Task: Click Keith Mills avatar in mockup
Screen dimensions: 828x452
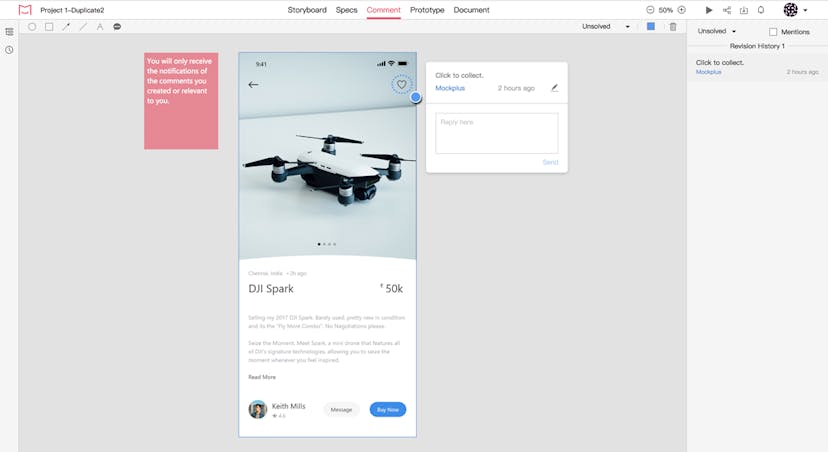Action: [258, 409]
